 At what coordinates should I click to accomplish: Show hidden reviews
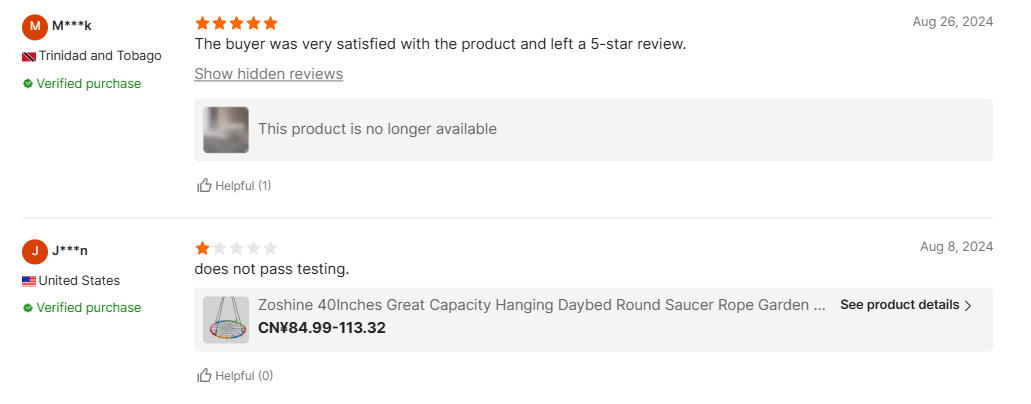268,74
